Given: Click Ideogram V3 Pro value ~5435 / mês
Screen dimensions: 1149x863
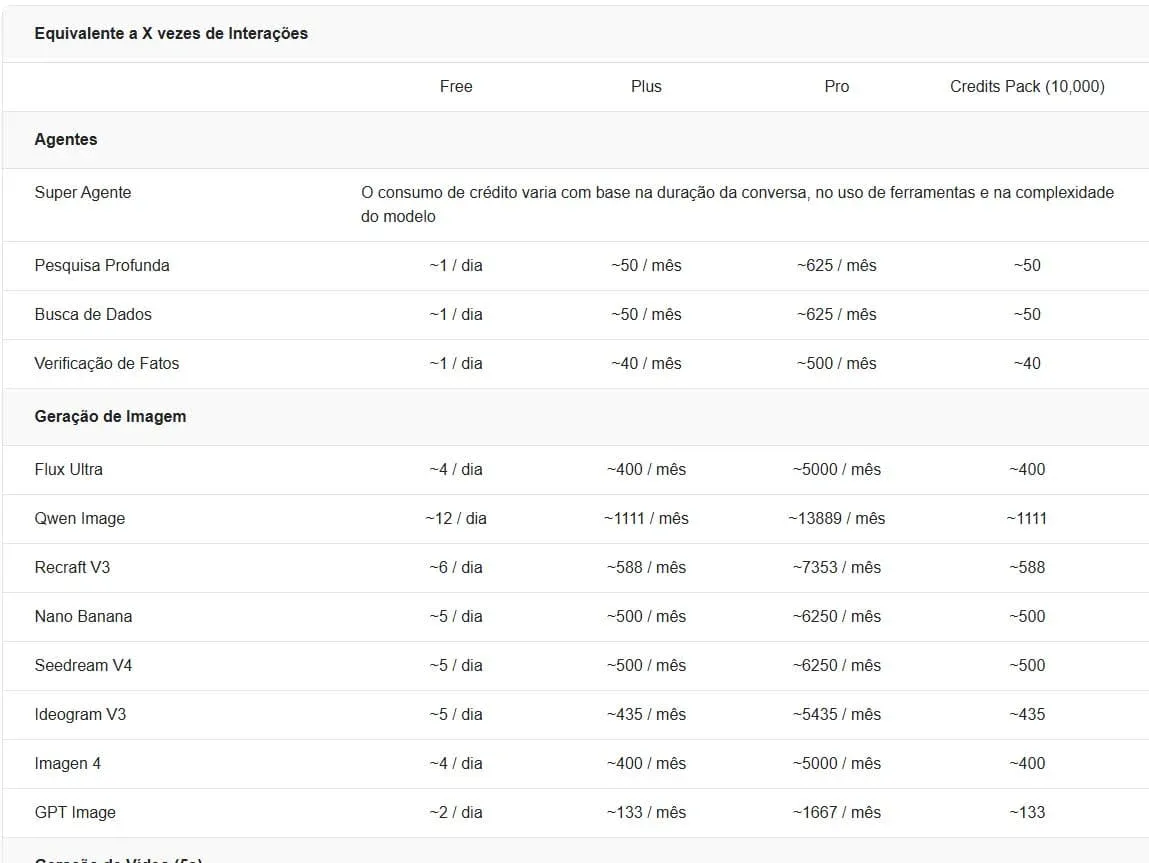Looking at the screenshot, I should [x=837, y=715].
